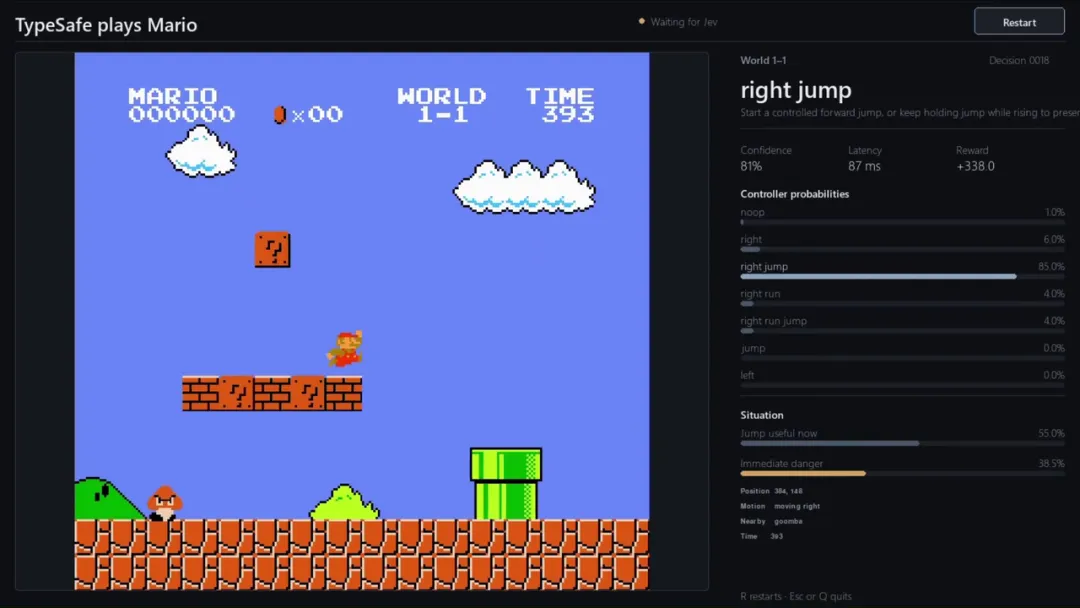
Task: Click the orange Immediate danger progress bar
Action: click(x=902, y=474)
